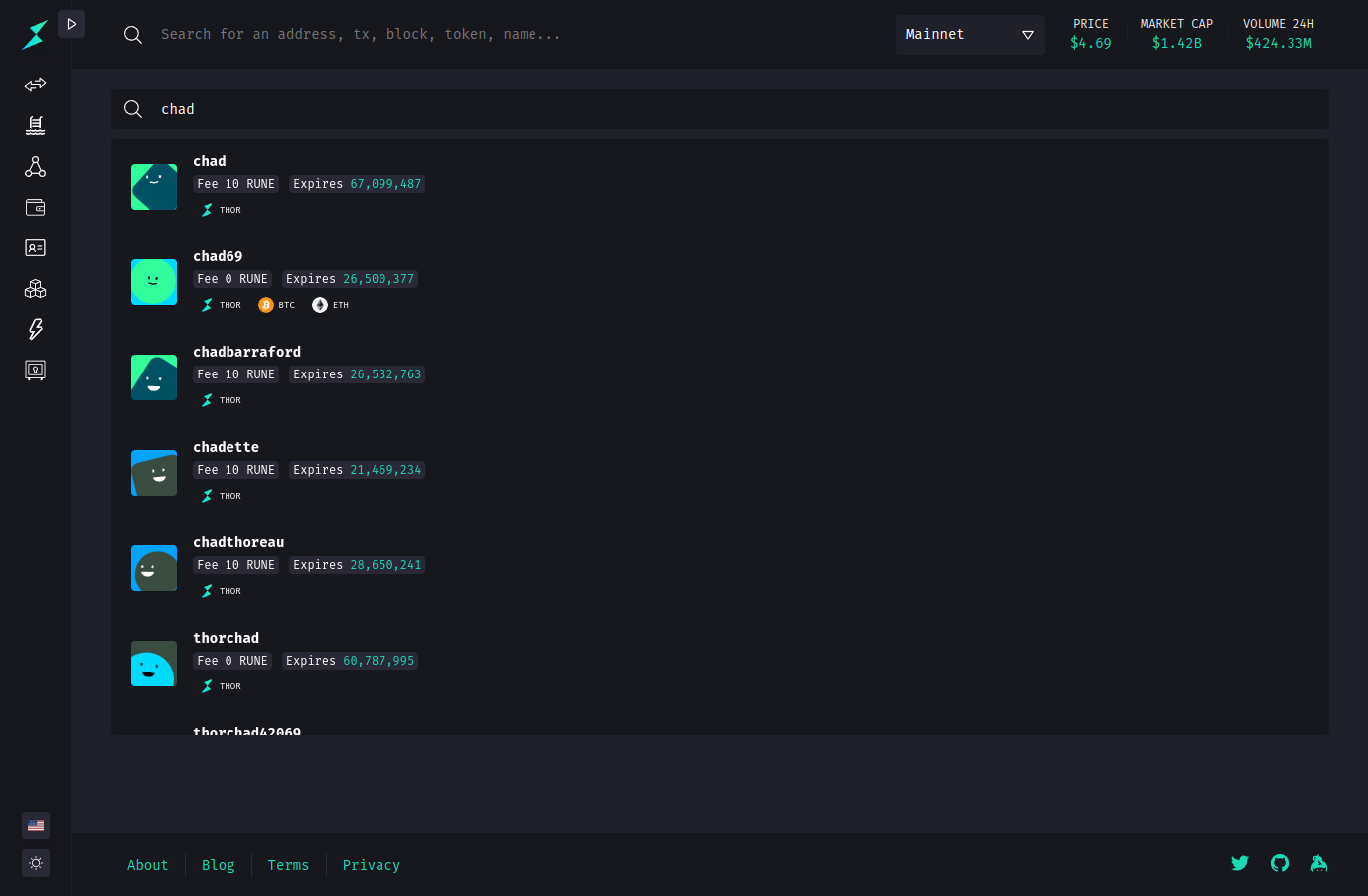Open the THORName ID card icon in sidebar
The image size is (1368, 896).
tap(35, 247)
